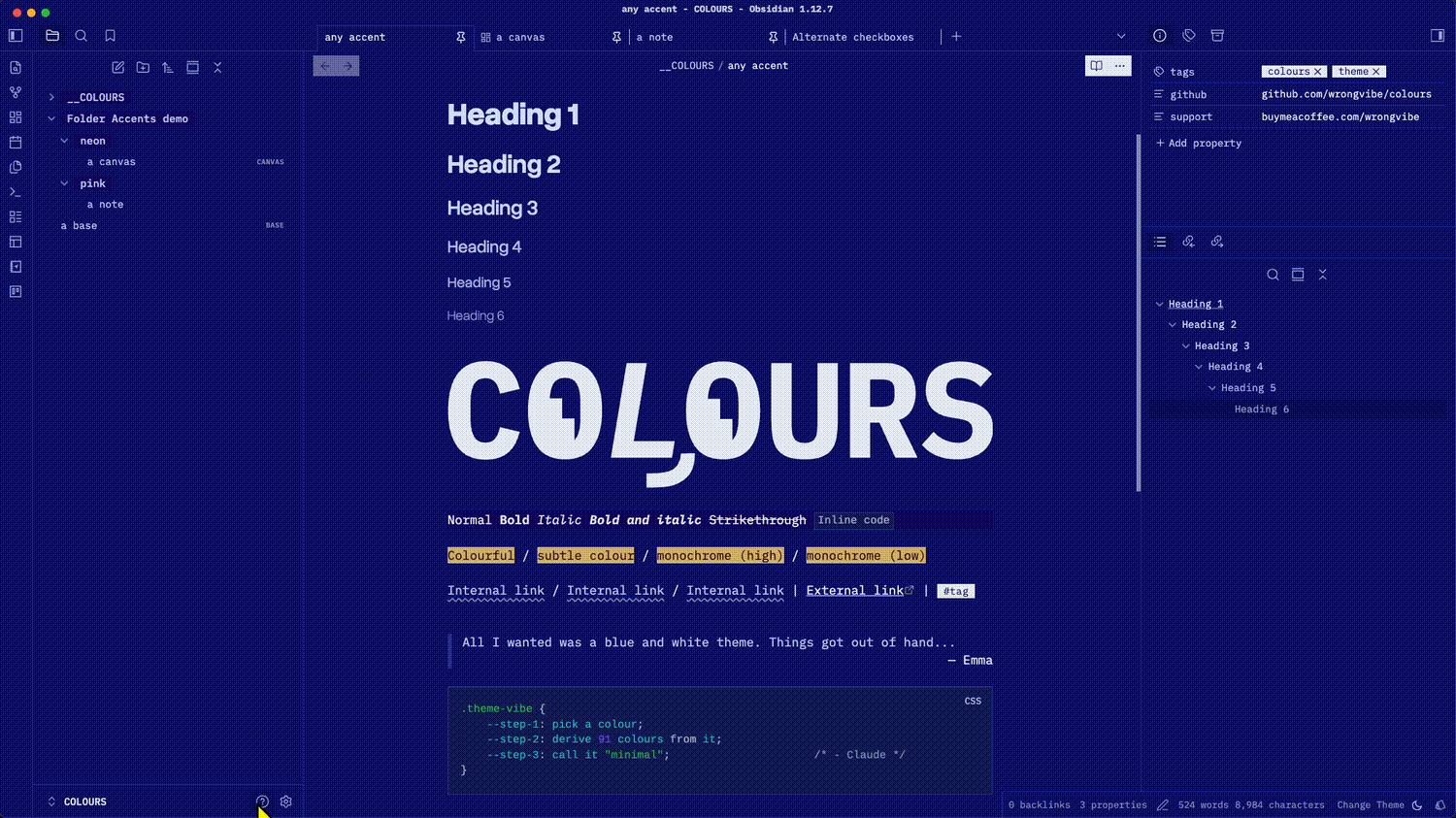Switch to the 'any accent' tab
Screen dimensions: 1456x818
click(355, 37)
